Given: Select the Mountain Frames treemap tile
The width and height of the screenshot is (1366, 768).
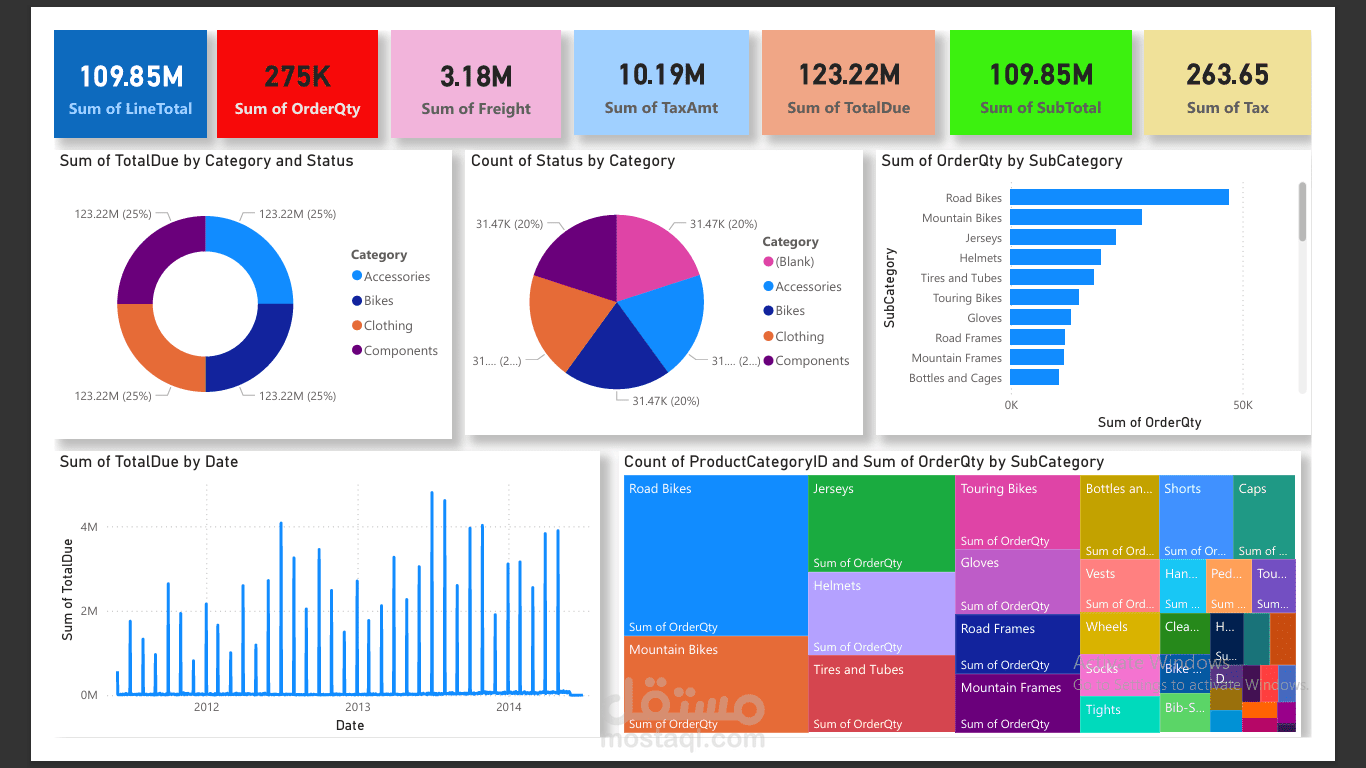Looking at the screenshot, I should 1017,703.
